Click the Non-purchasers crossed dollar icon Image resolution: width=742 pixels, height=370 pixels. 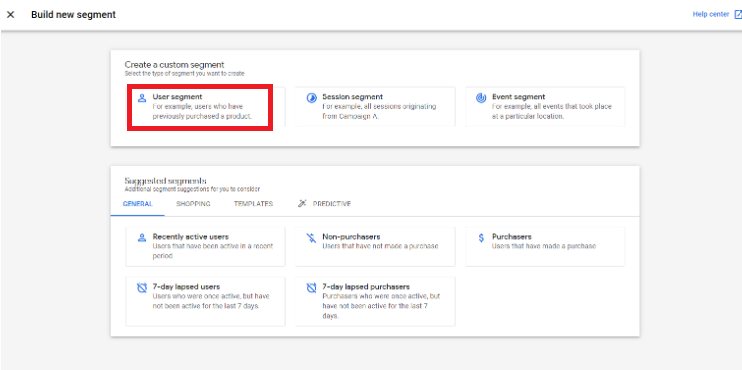311,238
